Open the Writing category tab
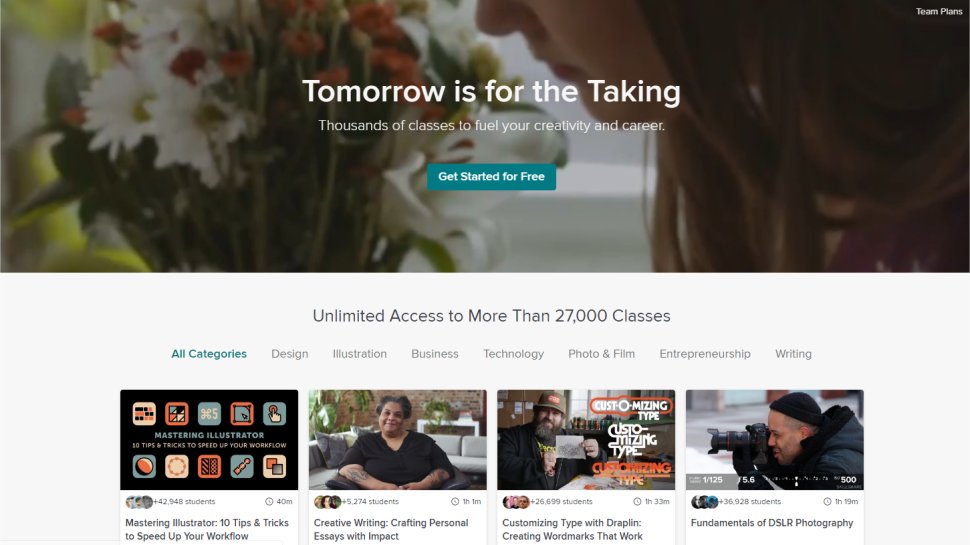 [x=793, y=354]
